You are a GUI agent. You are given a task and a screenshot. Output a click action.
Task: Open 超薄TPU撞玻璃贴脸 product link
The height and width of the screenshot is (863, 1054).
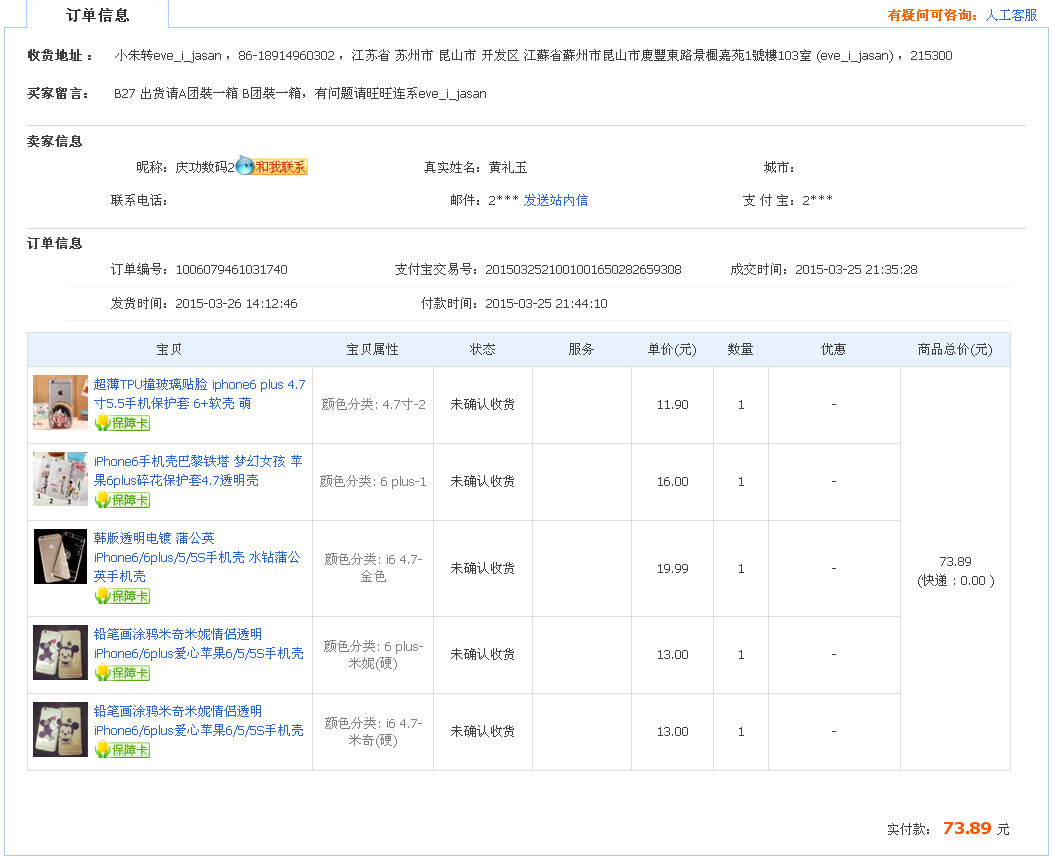tap(199, 393)
